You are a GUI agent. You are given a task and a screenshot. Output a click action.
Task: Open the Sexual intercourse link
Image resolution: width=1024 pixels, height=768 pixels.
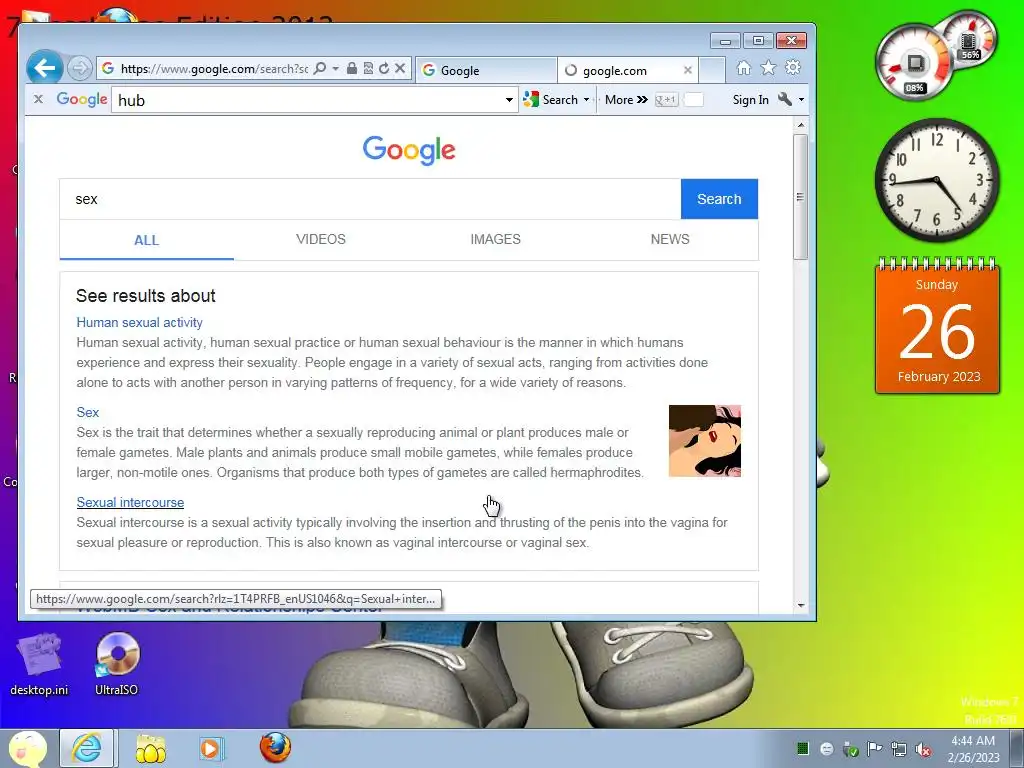coord(130,502)
